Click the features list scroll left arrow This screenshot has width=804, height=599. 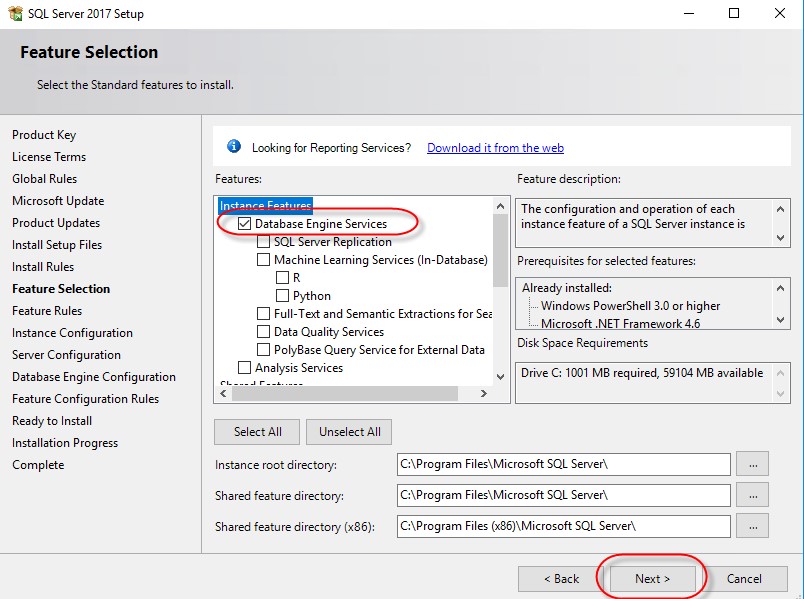point(223,393)
